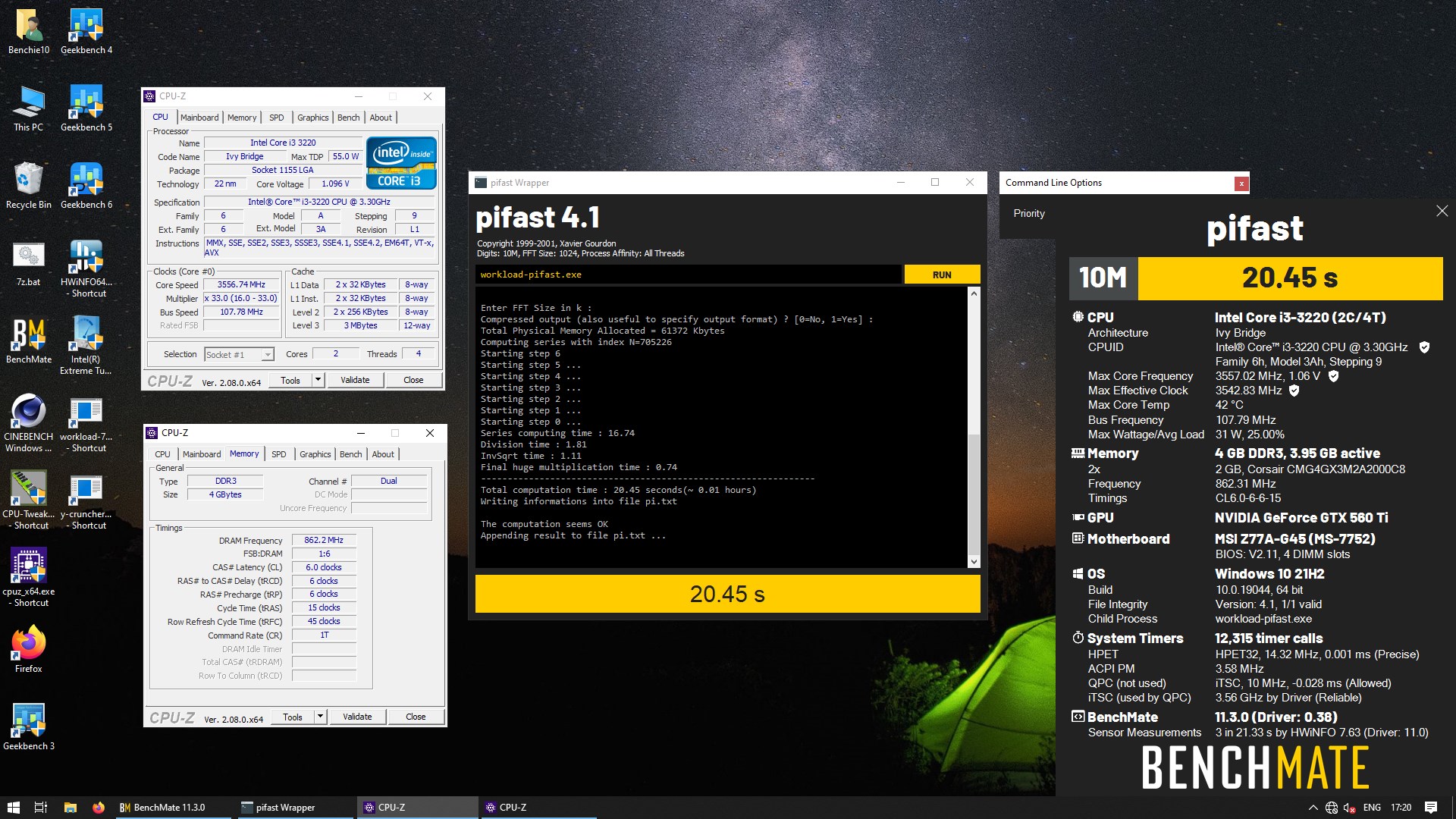The image size is (1456, 819).
Task: Open Tools dropdown arrow in bottom CPU-Z
Action: (321, 717)
